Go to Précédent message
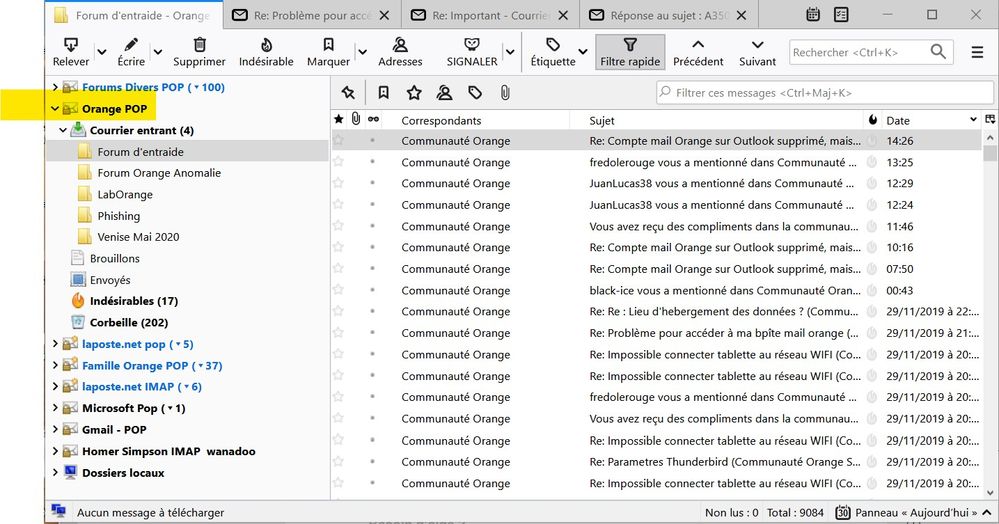The width and height of the screenshot is (999, 524). 698,52
